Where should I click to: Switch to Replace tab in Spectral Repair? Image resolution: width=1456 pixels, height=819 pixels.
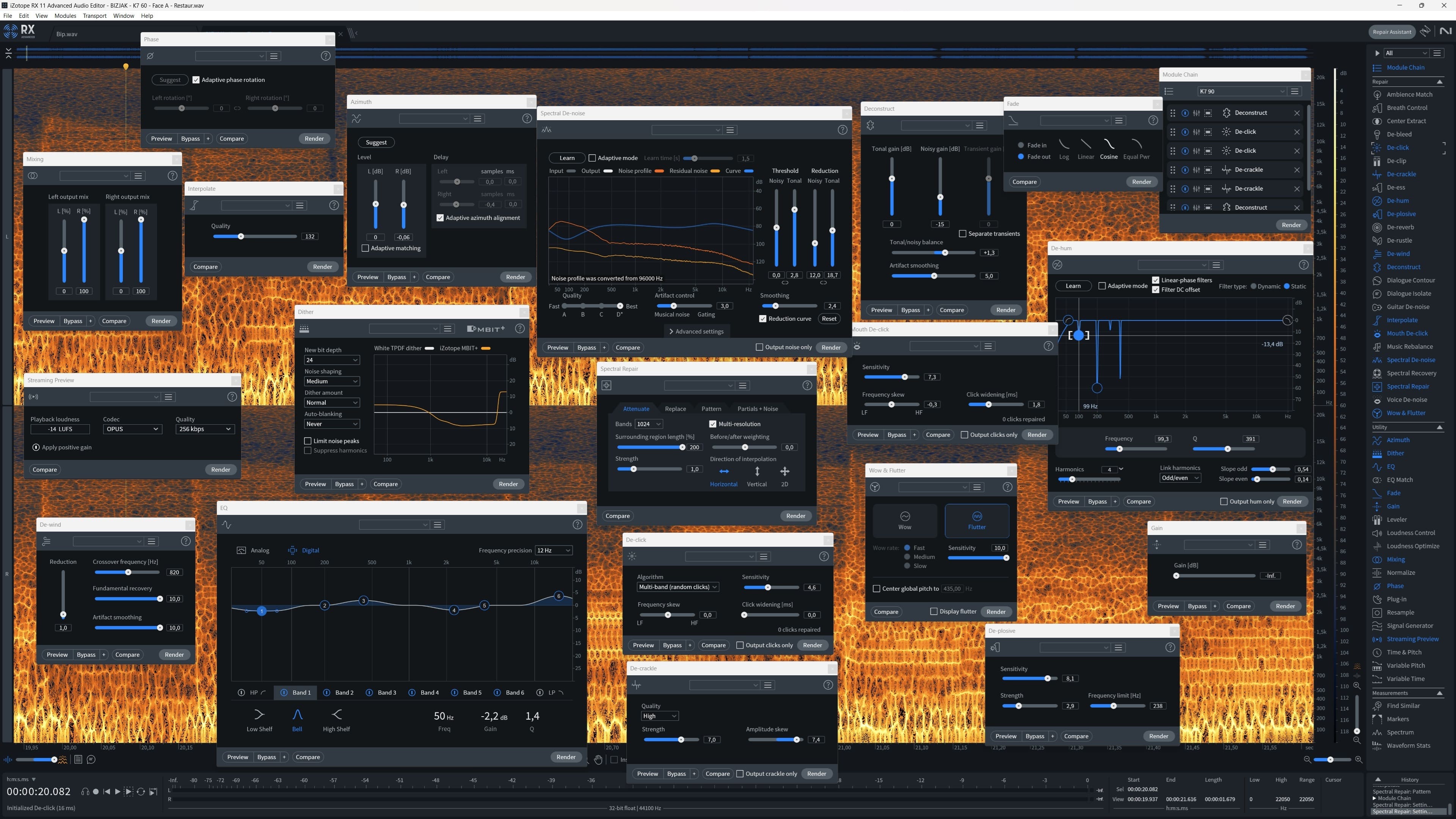coord(675,409)
